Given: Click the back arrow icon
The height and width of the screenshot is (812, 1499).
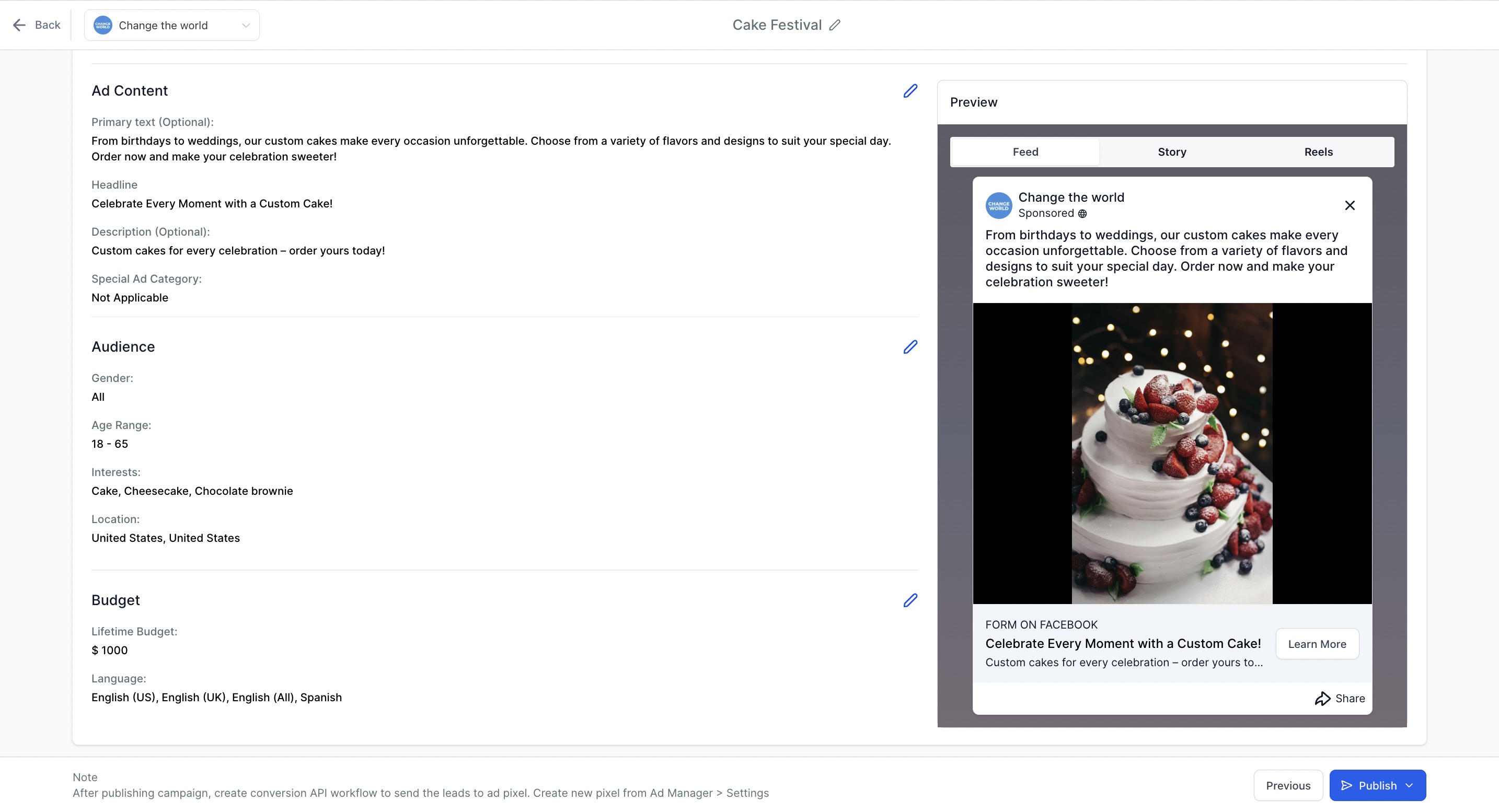Looking at the screenshot, I should (19, 25).
